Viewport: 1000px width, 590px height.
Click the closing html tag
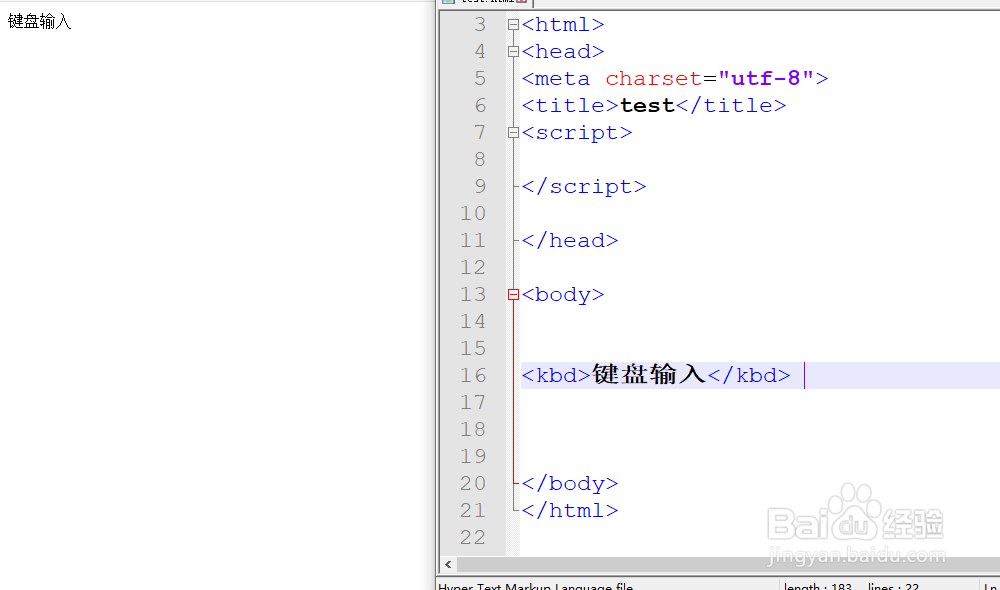tap(570, 510)
